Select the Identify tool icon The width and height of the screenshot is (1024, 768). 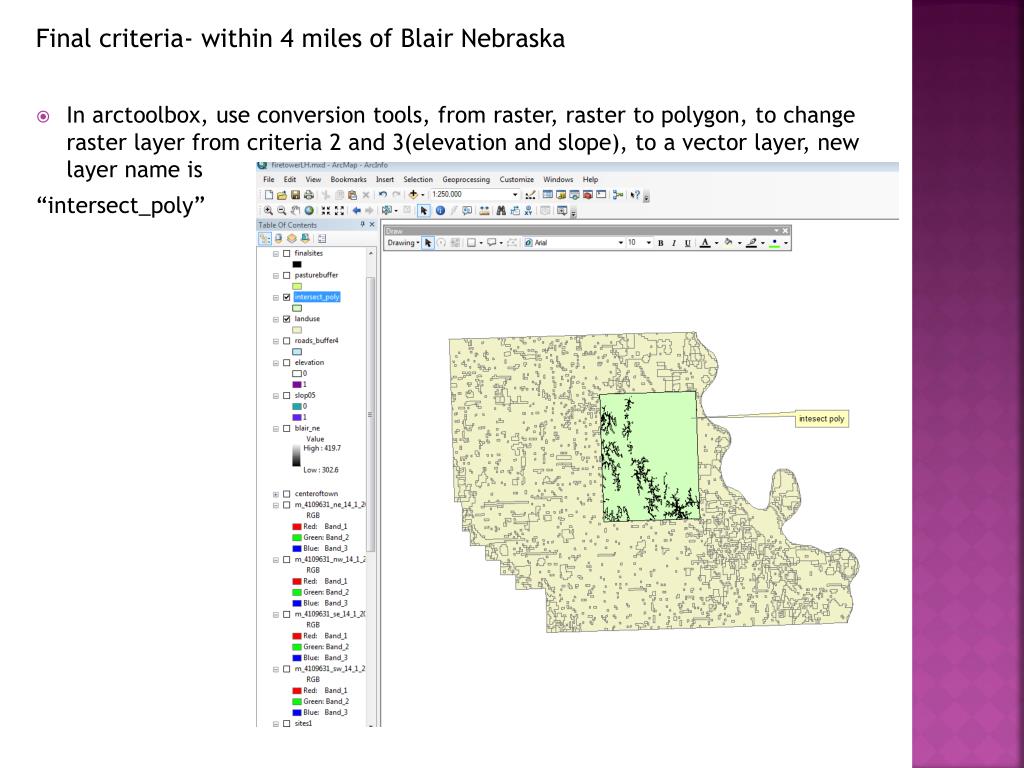coord(440,210)
